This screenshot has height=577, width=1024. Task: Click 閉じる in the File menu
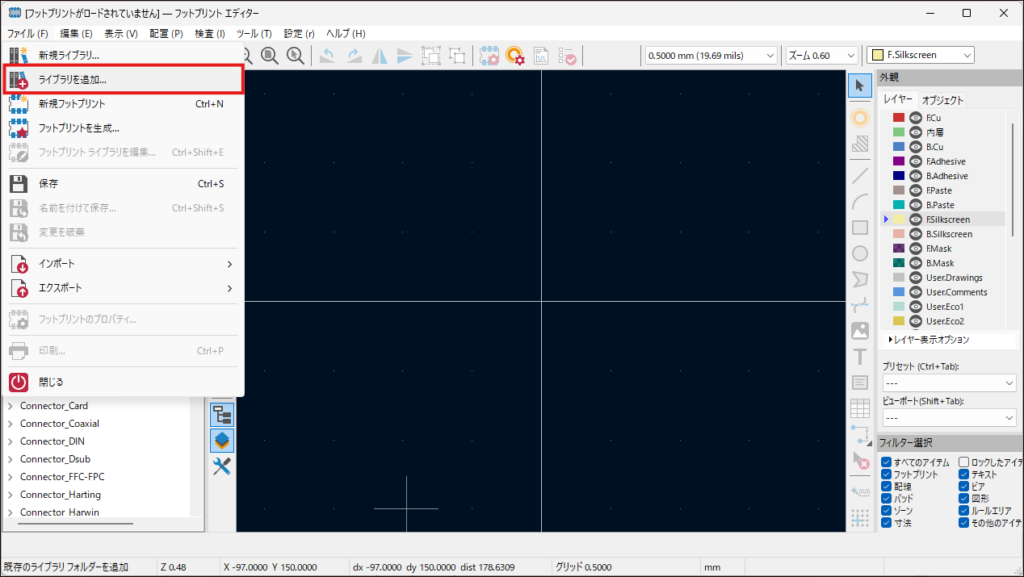pyautogui.click(x=51, y=382)
